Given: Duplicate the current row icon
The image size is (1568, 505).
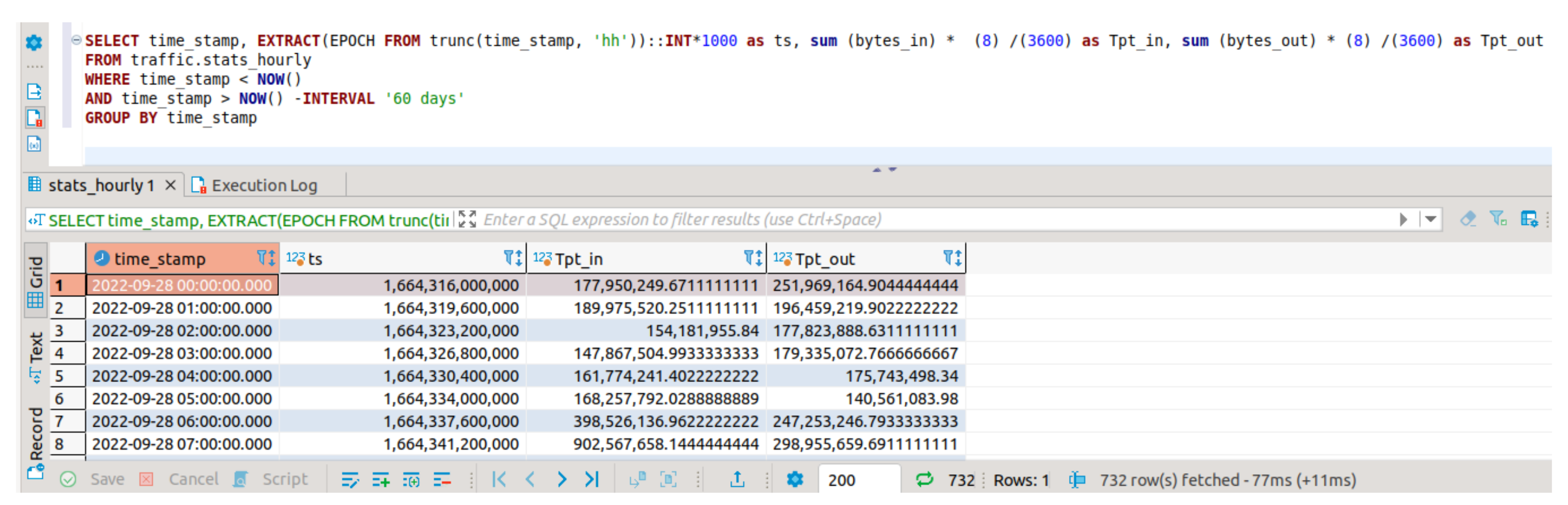Looking at the screenshot, I should click(411, 480).
